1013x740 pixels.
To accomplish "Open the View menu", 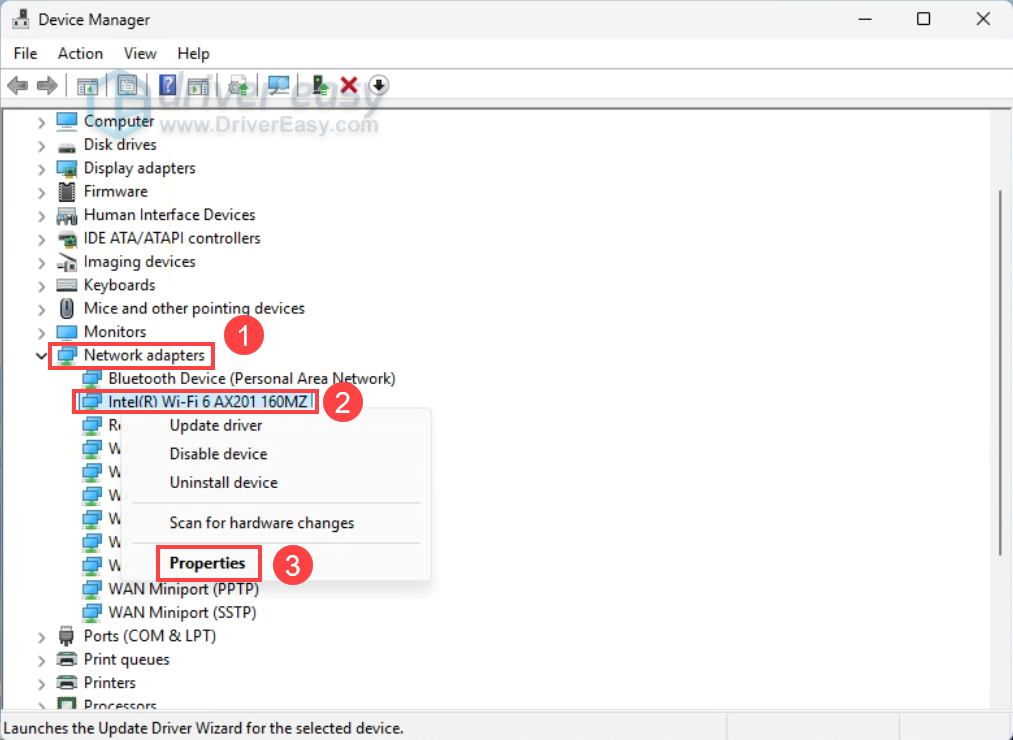I will coord(140,54).
